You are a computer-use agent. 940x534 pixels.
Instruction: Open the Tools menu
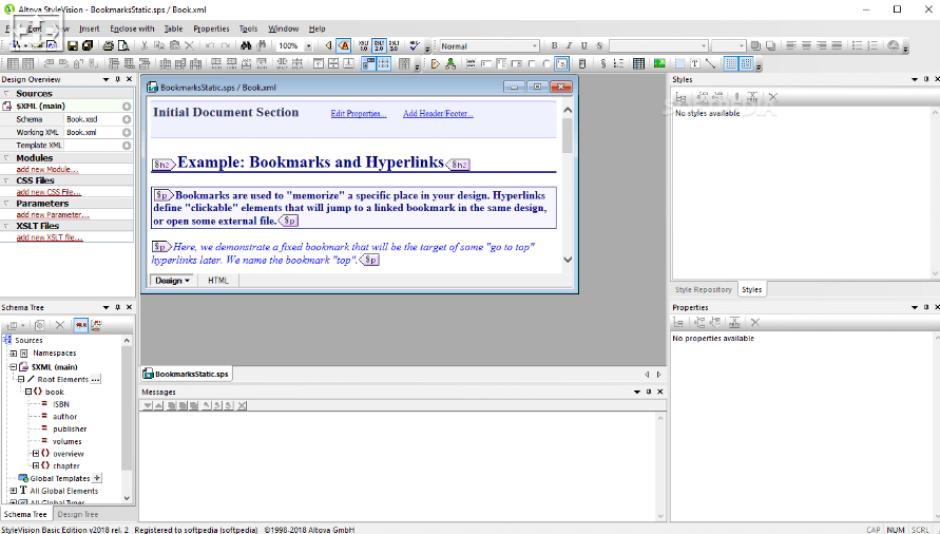[x=248, y=28]
